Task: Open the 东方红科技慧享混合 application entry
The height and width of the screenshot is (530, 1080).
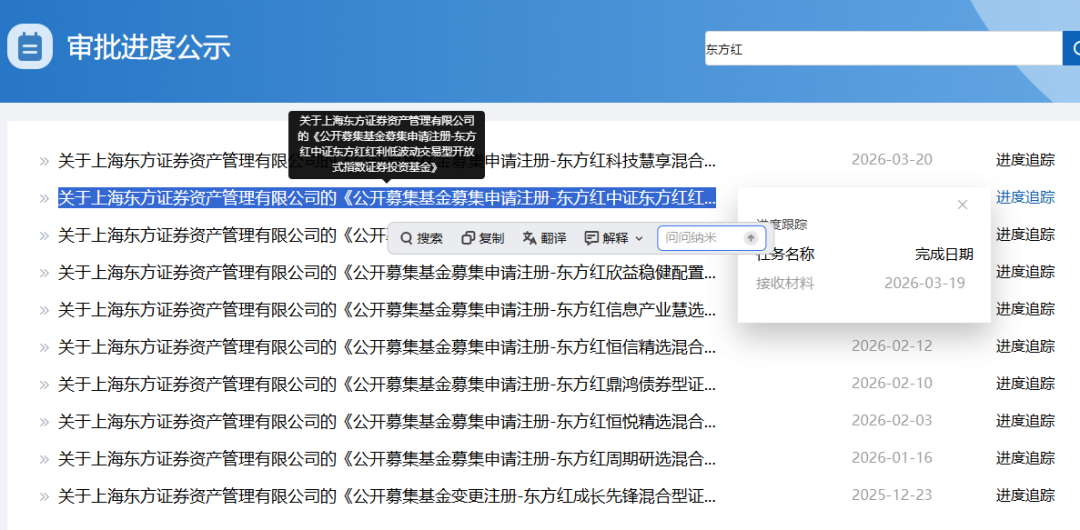Action: click(x=386, y=160)
